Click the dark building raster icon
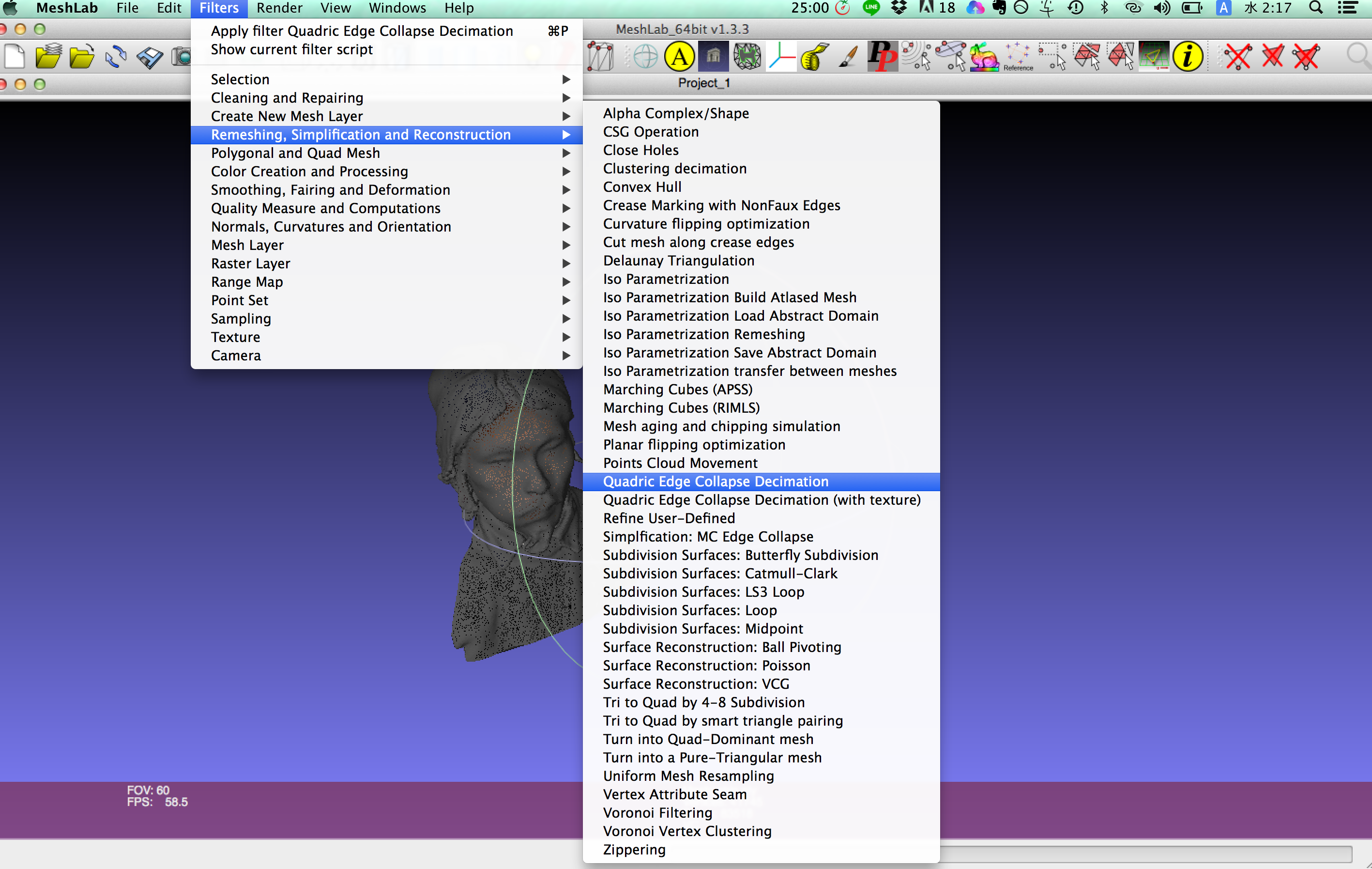 713,57
